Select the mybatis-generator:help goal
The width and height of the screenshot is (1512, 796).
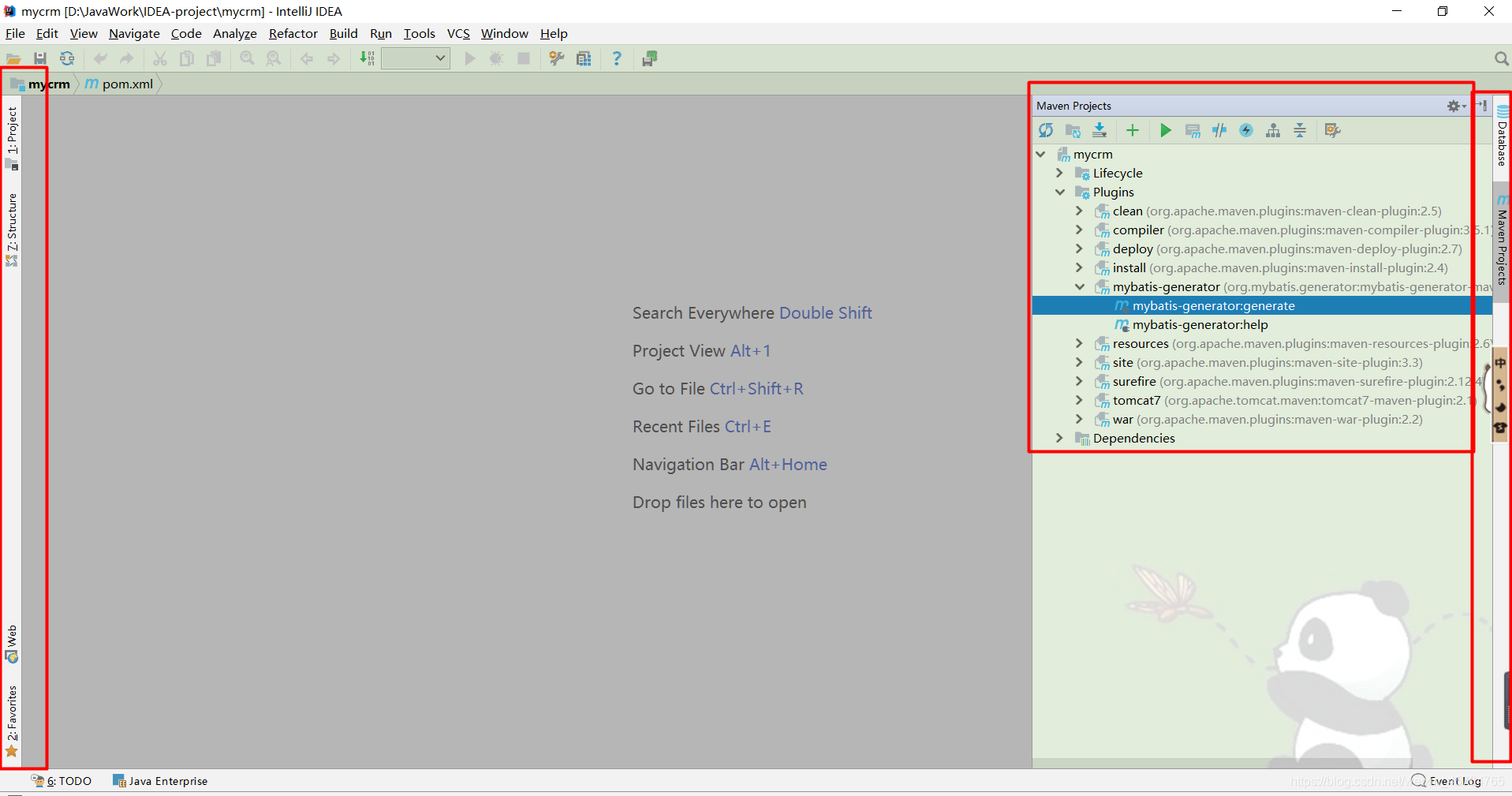[1262, 324]
